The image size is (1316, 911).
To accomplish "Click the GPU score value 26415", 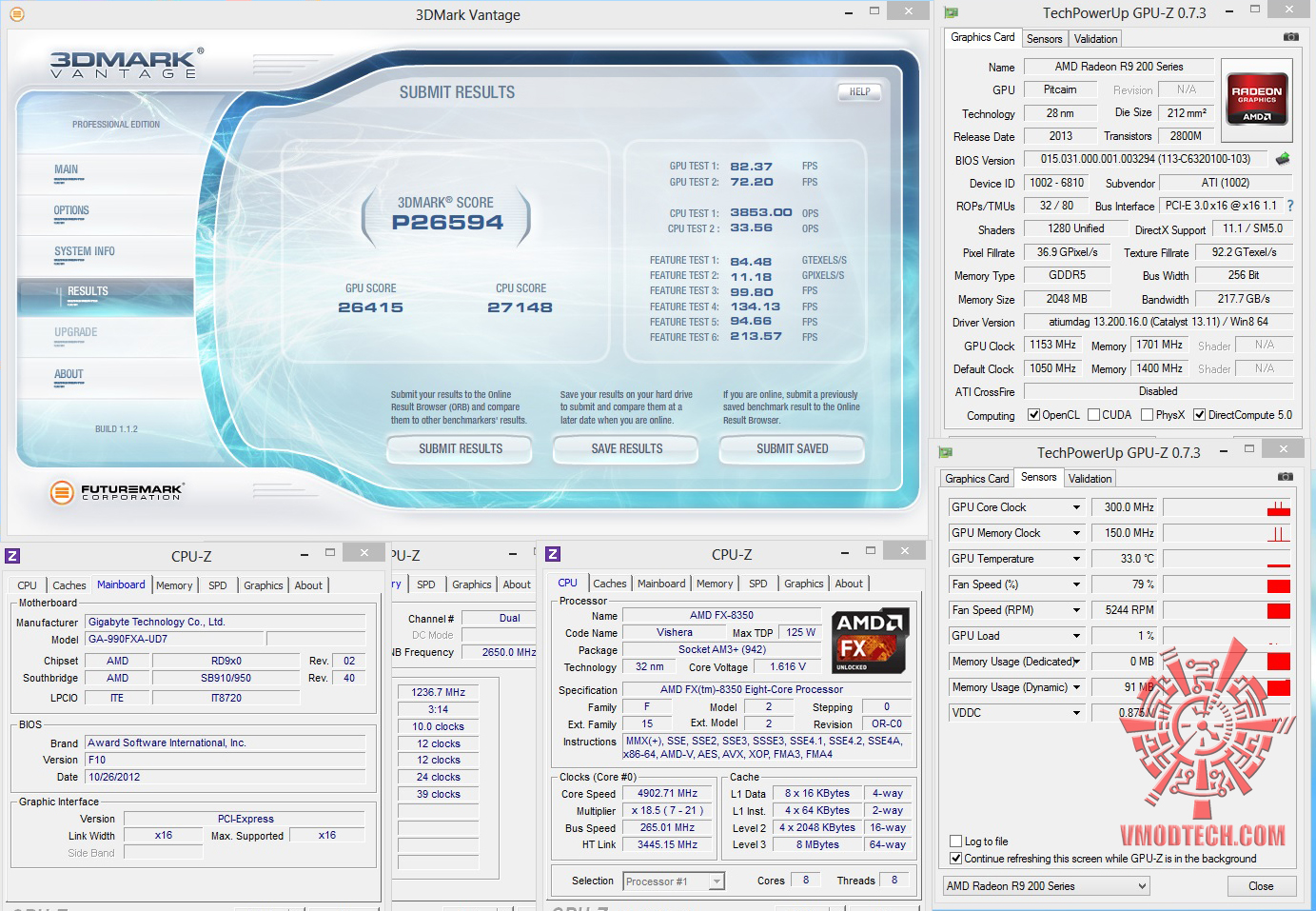I will click(371, 307).
